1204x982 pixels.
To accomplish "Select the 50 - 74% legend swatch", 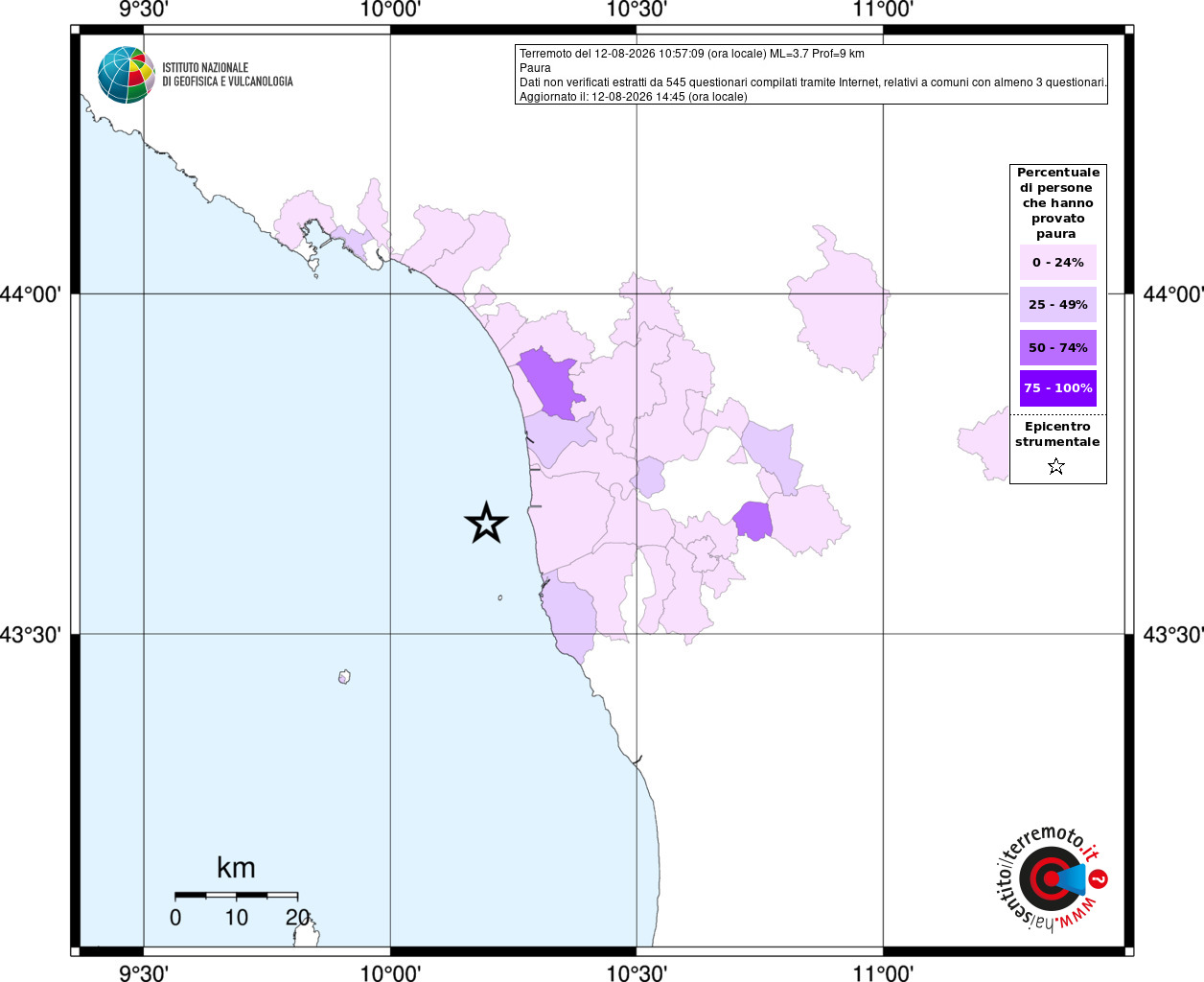I will [1057, 347].
